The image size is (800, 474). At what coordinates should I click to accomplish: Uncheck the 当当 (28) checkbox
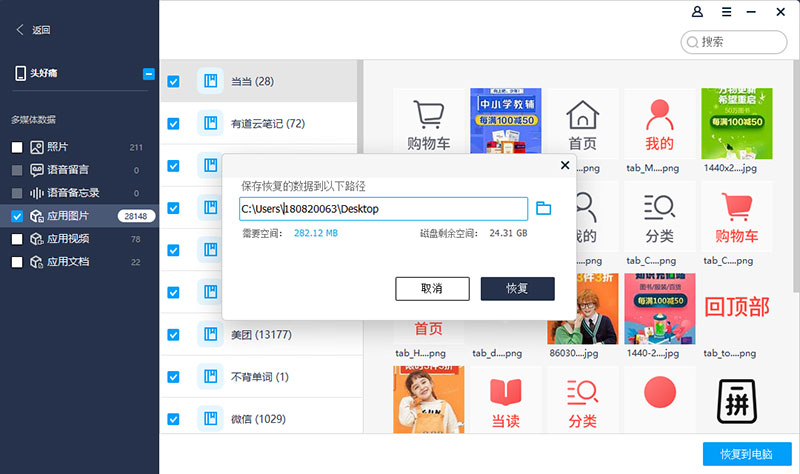pos(173,82)
